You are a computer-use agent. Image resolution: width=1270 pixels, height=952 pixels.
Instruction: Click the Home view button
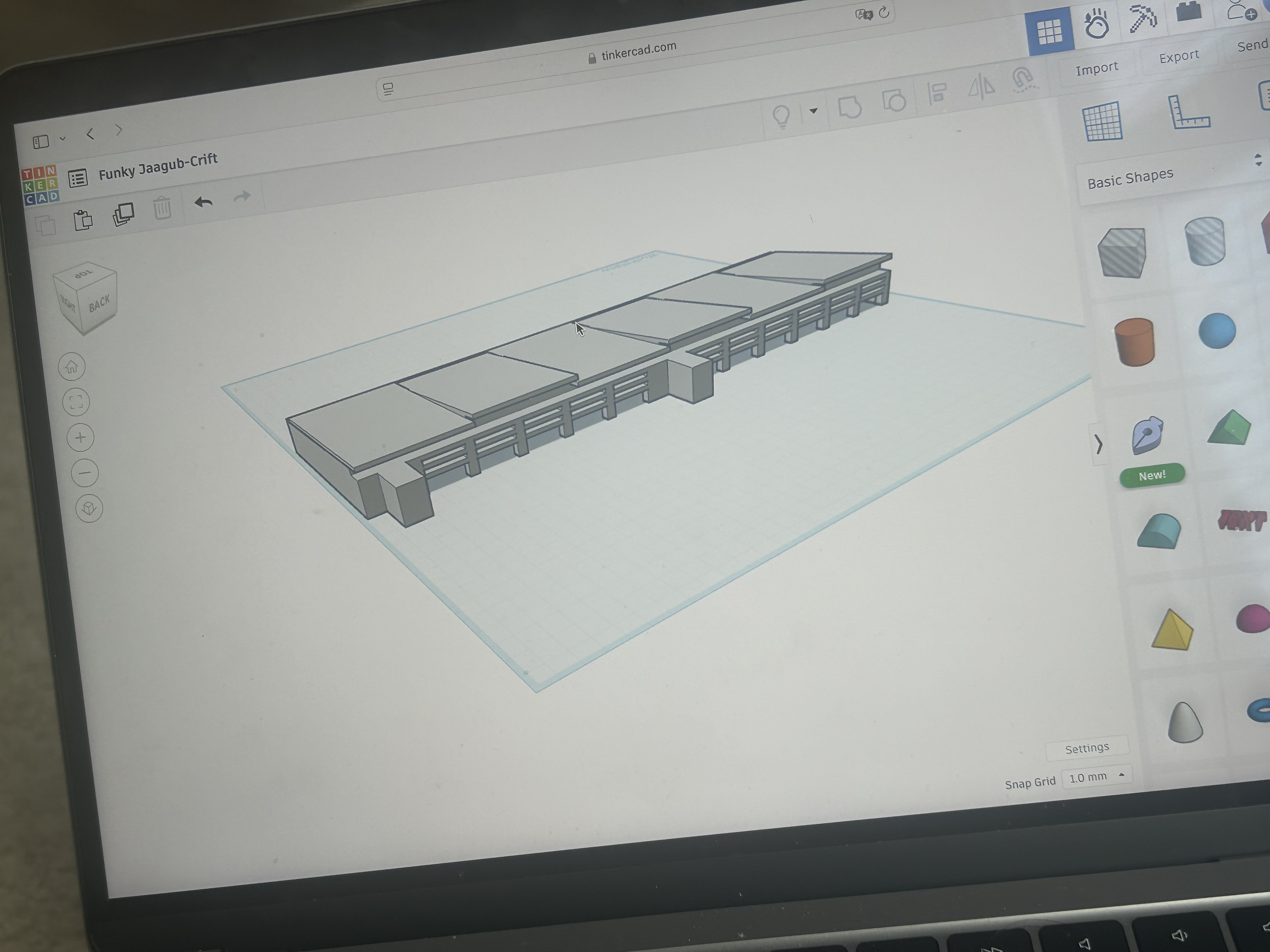72,366
